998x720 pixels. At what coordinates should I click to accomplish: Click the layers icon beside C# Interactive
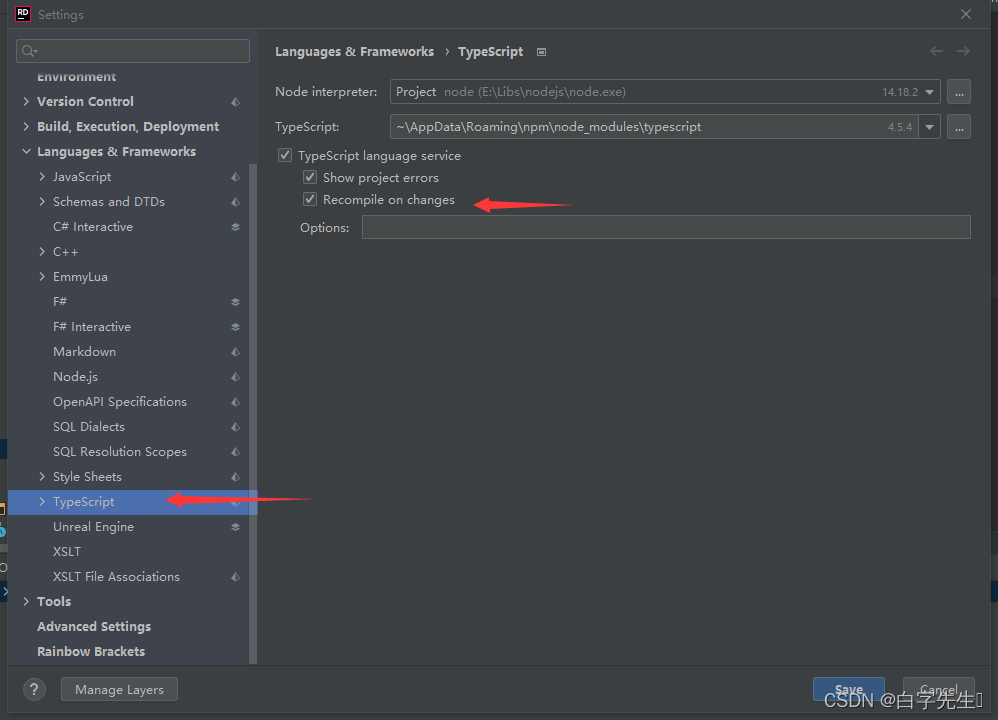click(x=235, y=227)
